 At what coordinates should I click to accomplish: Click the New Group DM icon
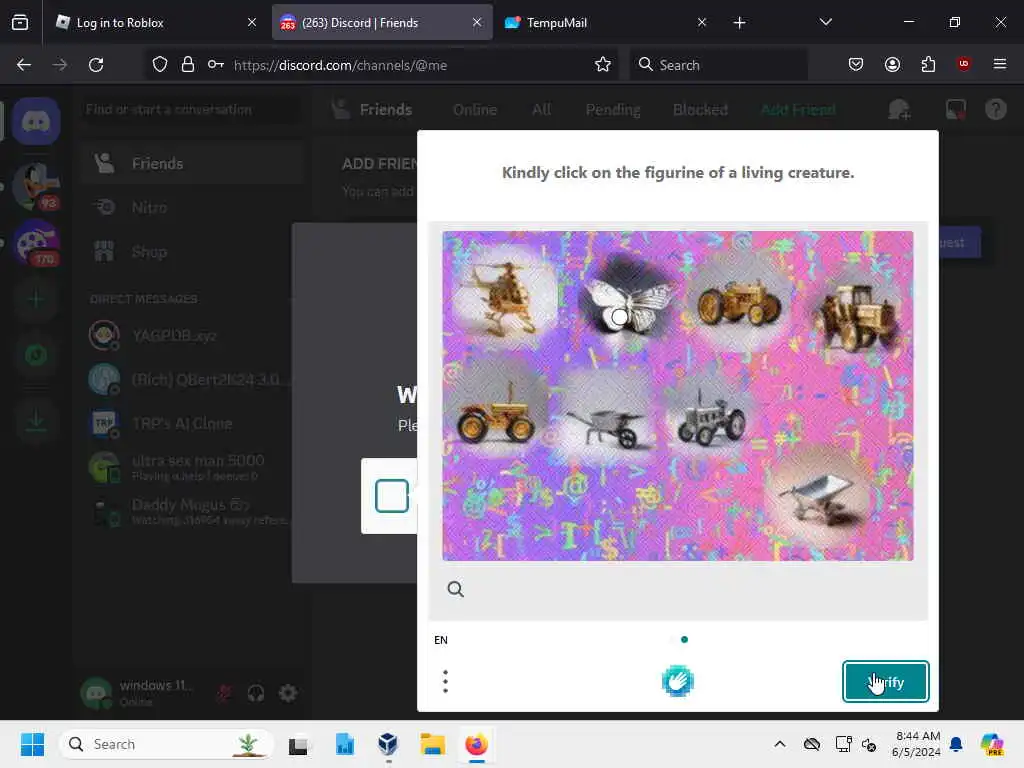(899, 109)
